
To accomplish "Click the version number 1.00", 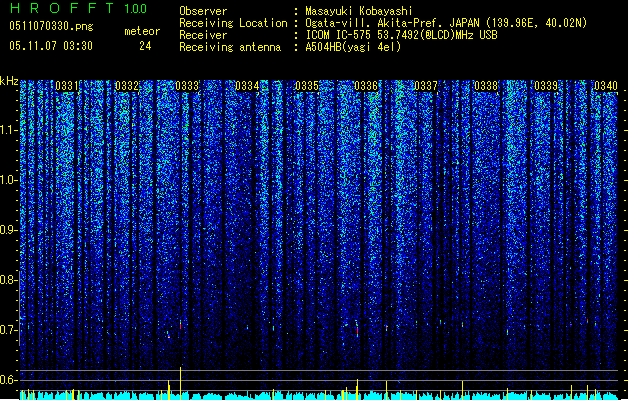I will click(x=136, y=9).
